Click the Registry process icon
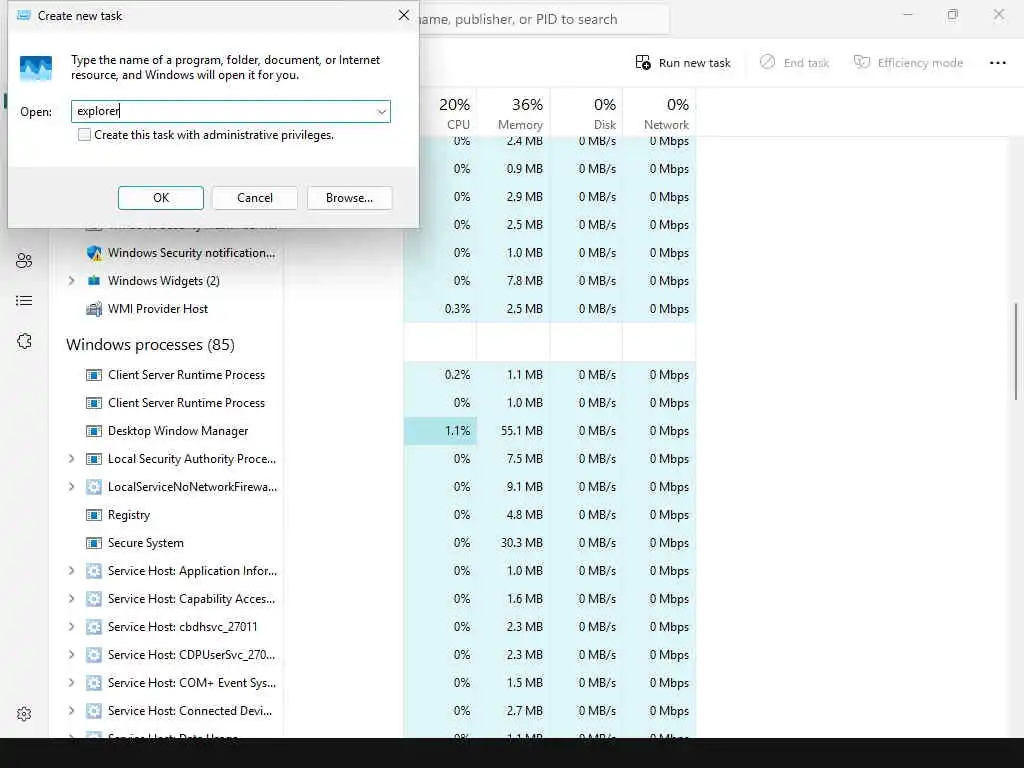 coord(94,515)
